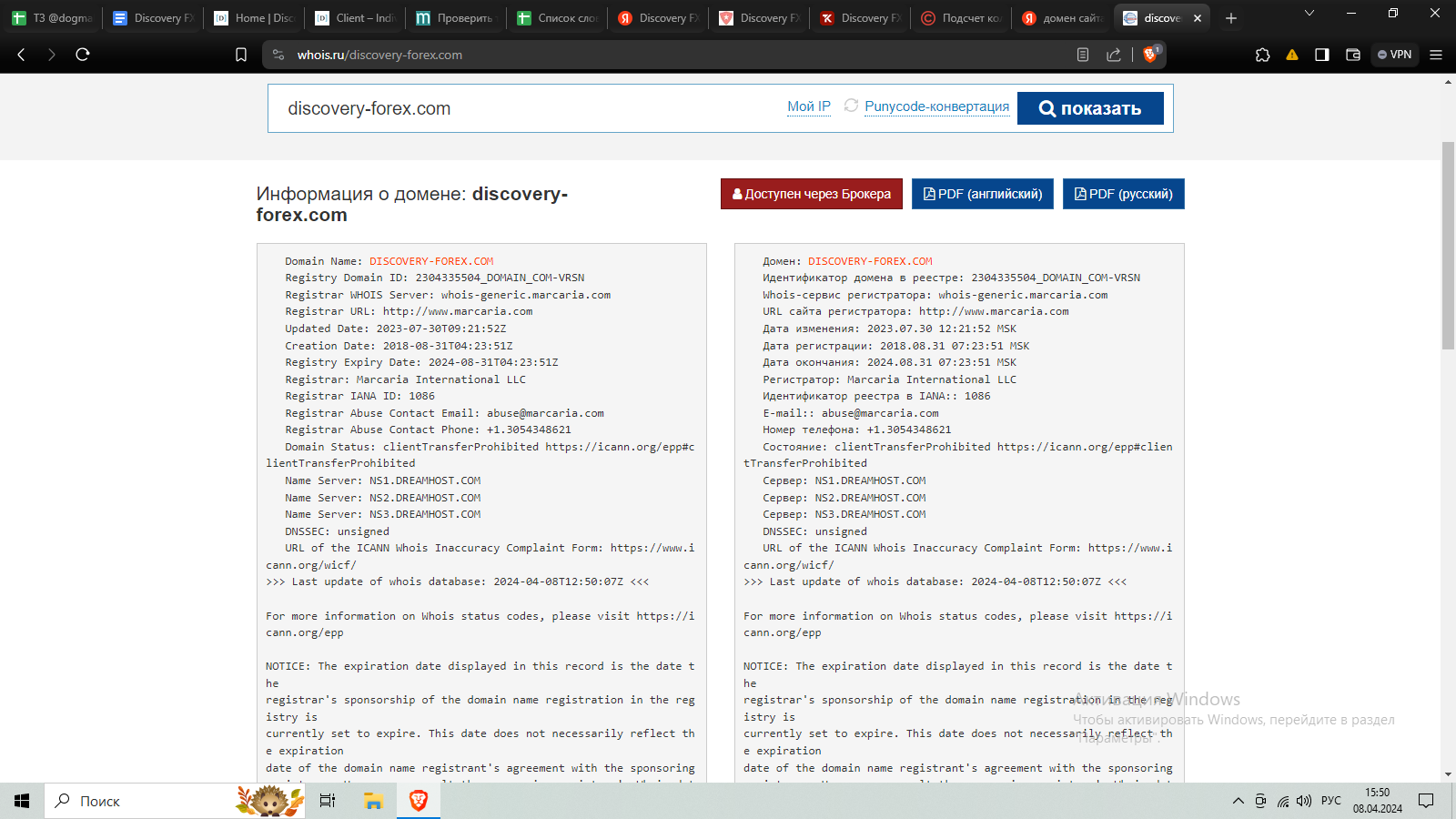Close the active discovery tab

click(1198, 18)
